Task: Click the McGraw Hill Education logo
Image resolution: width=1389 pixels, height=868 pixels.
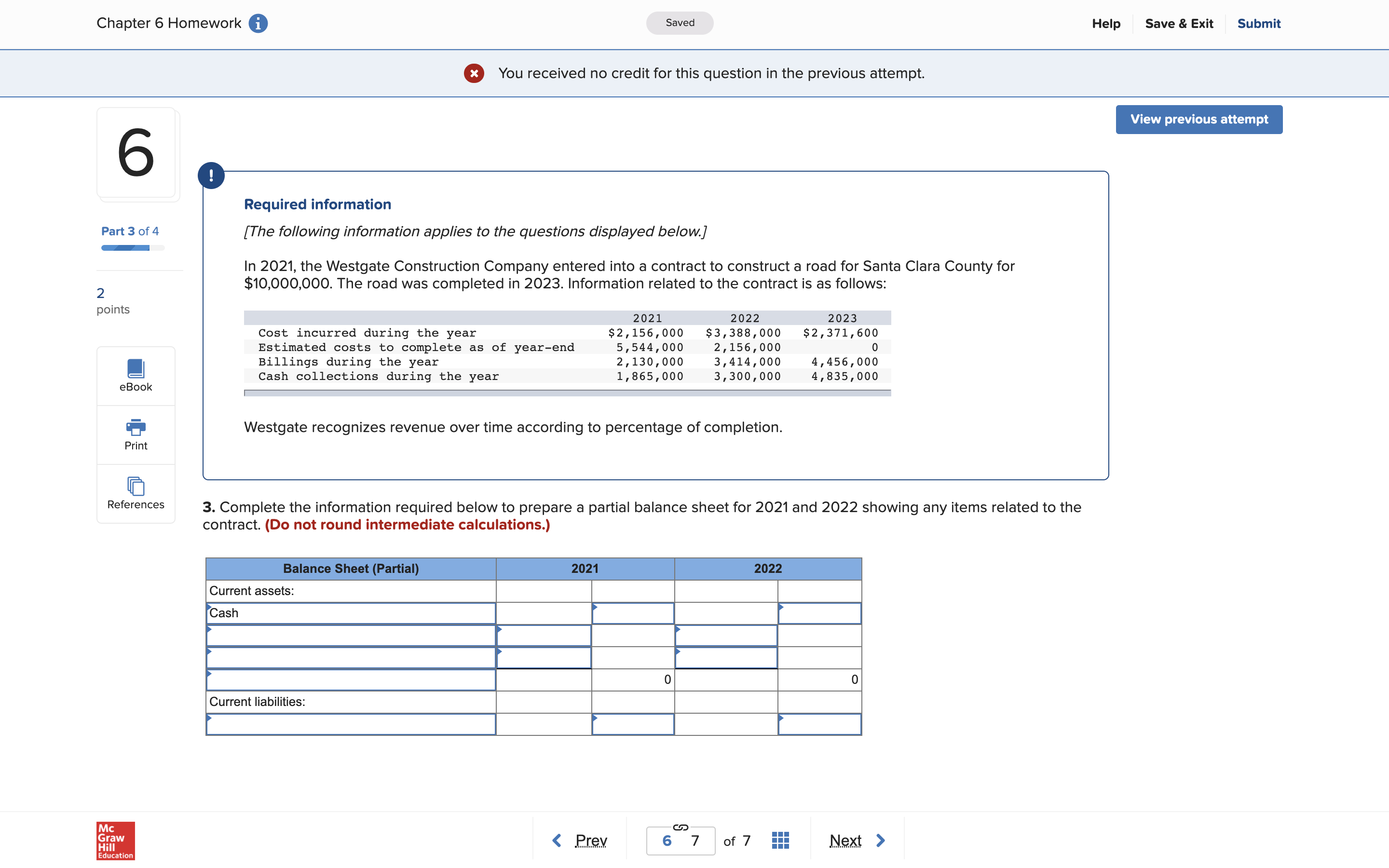Action: [x=115, y=841]
